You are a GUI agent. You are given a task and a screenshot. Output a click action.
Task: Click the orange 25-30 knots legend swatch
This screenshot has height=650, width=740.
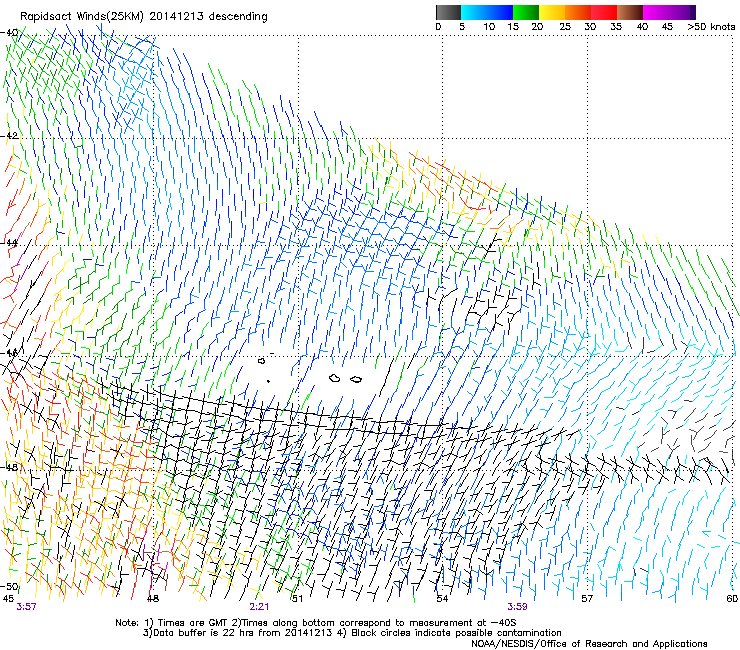[x=578, y=12]
